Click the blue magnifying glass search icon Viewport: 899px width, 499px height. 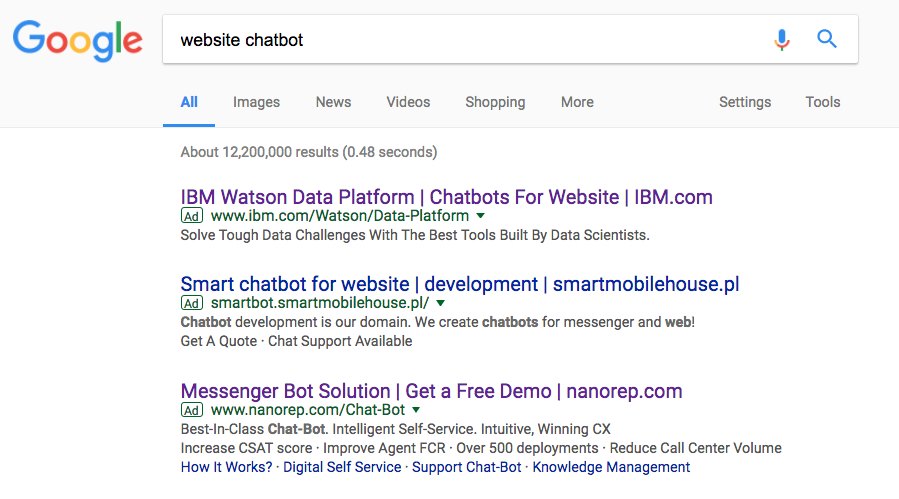pos(826,40)
